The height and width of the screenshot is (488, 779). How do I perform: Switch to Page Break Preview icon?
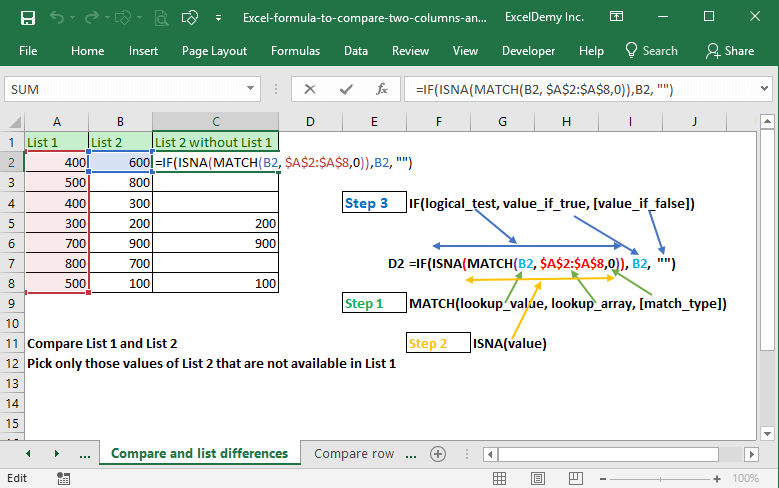[x=575, y=479]
